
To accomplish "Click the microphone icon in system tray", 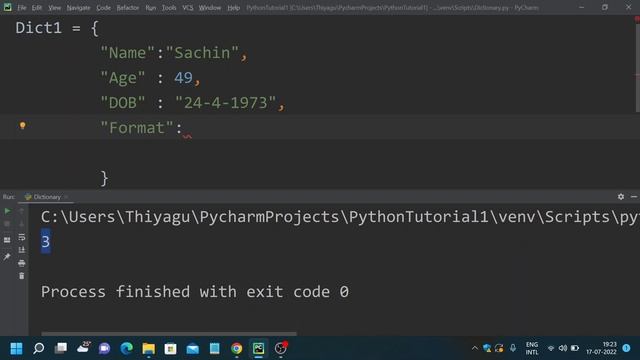I will pyautogui.click(x=513, y=348).
